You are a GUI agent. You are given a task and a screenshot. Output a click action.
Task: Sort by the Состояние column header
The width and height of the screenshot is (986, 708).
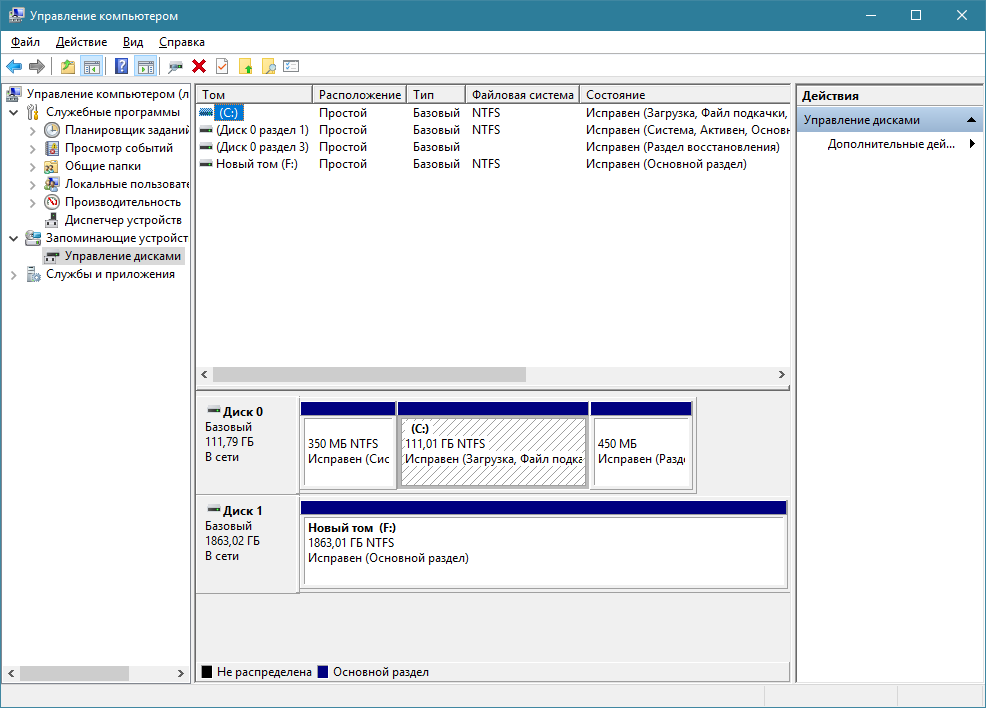click(x=685, y=94)
